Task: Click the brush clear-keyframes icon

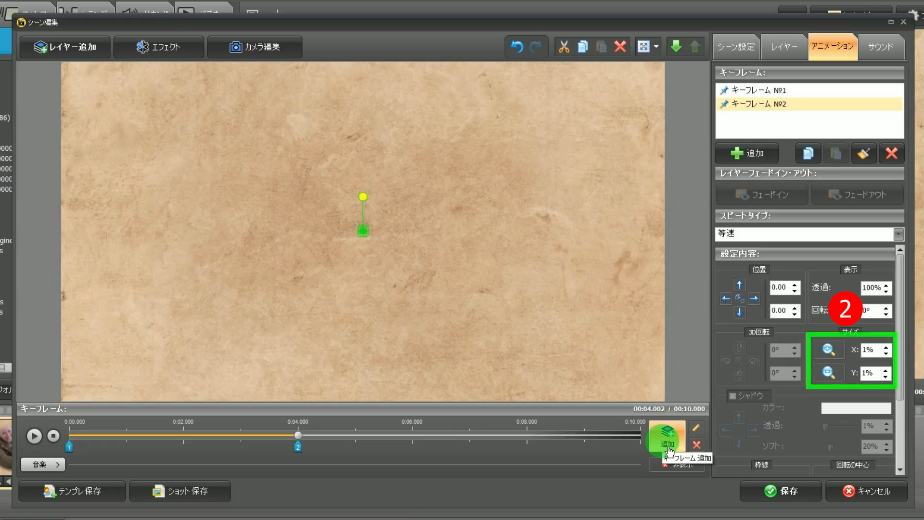Action: pyautogui.click(x=861, y=153)
